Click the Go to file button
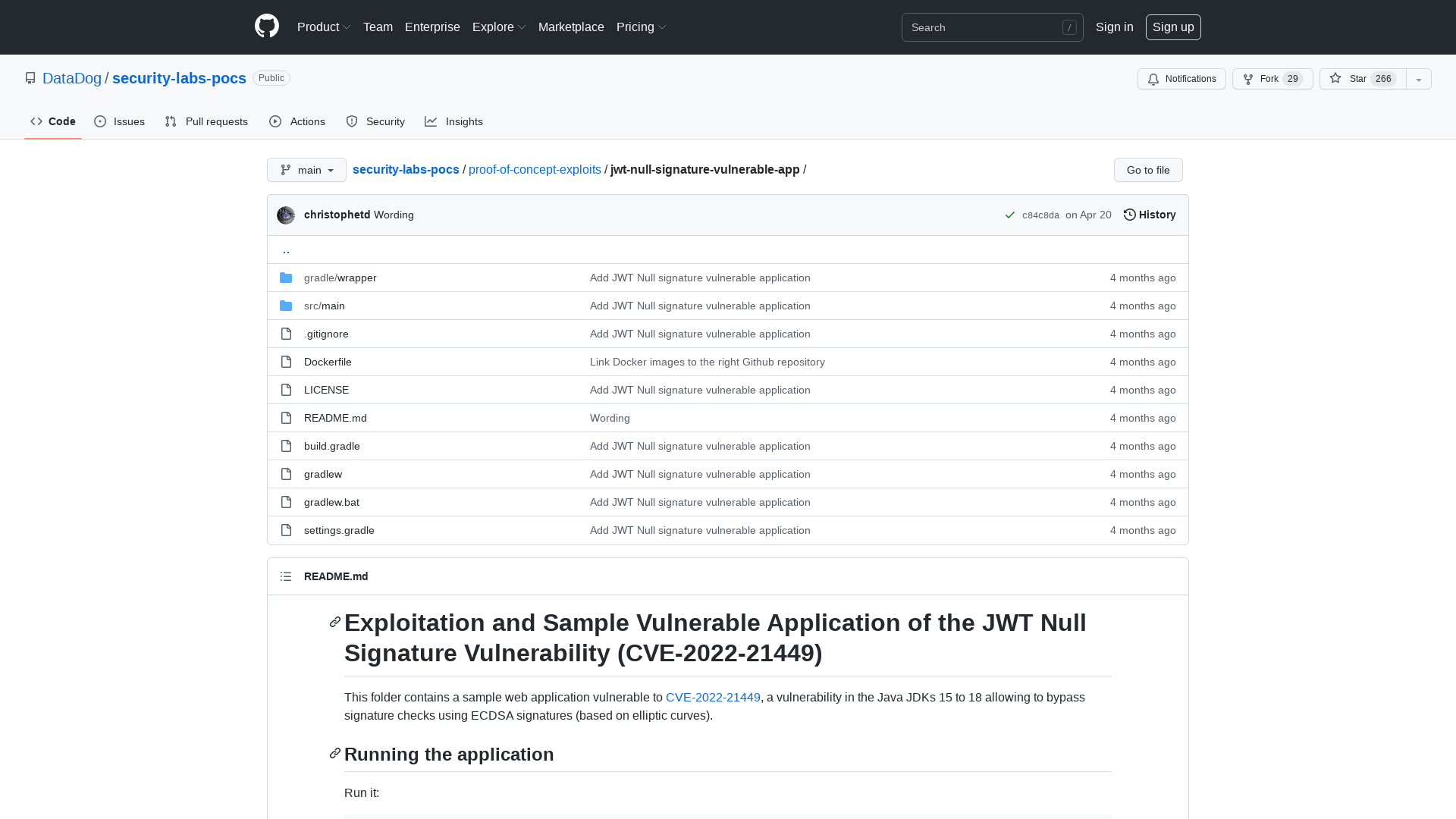 point(1148,170)
